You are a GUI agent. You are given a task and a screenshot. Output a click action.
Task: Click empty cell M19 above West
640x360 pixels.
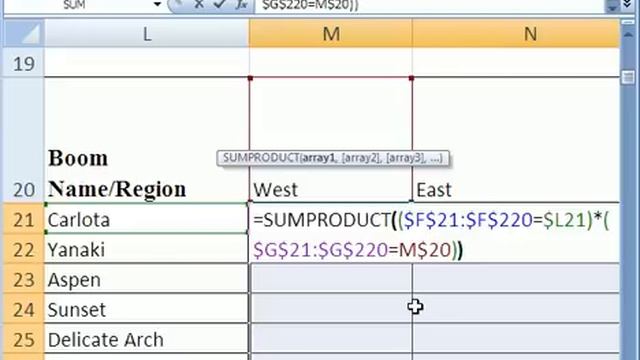(331, 62)
